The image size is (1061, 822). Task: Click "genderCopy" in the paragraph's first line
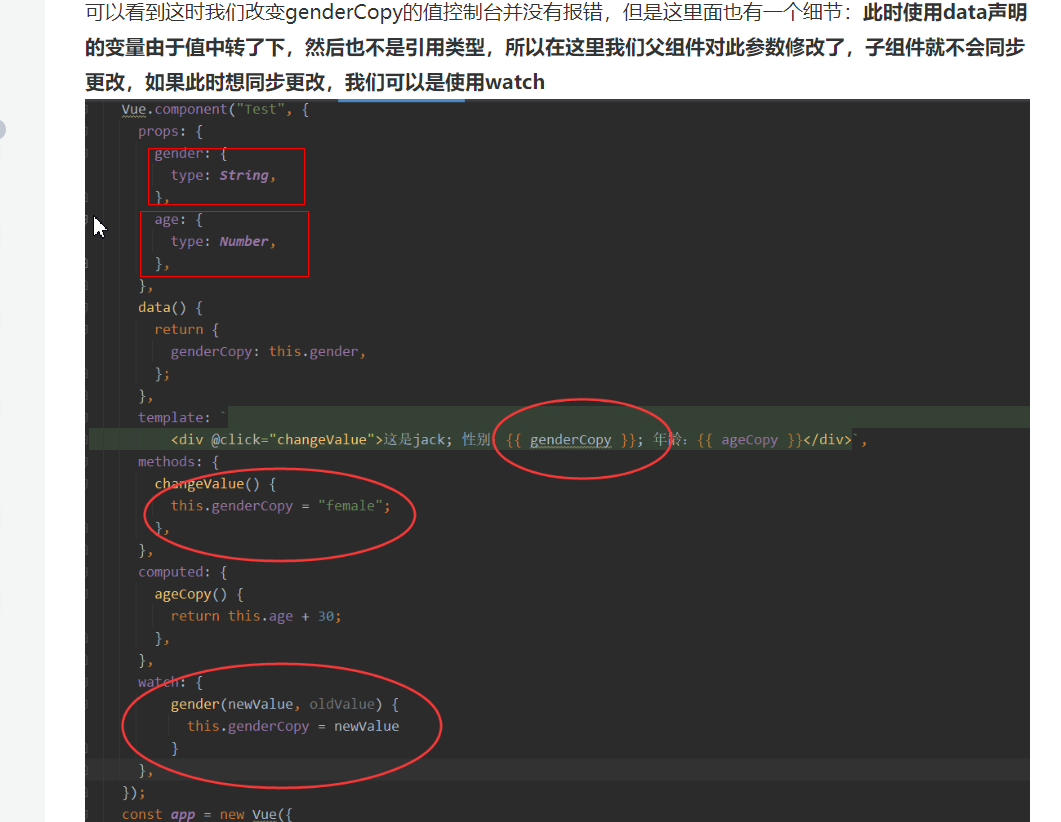[344, 14]
